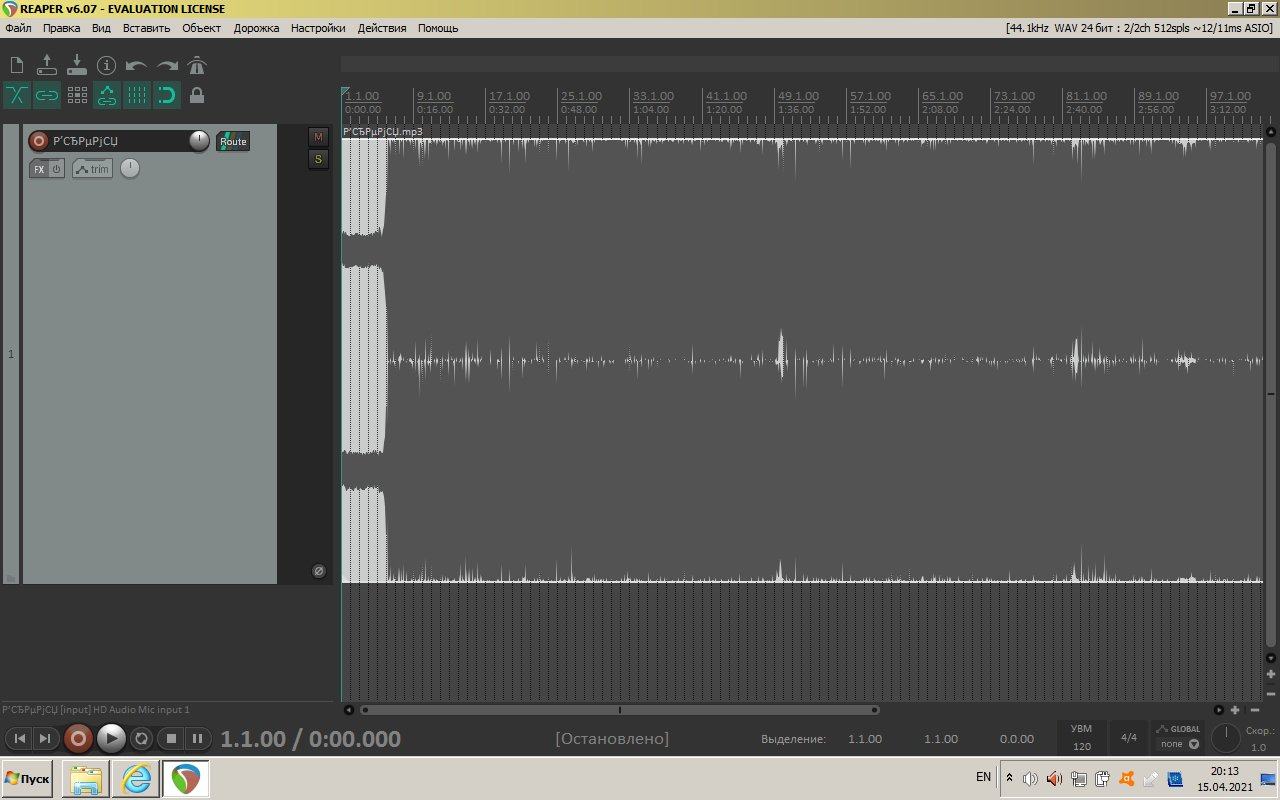This screenshot has height=800, width=1280.
Task: Open project settings via the info icon
Action: (107, 66)
